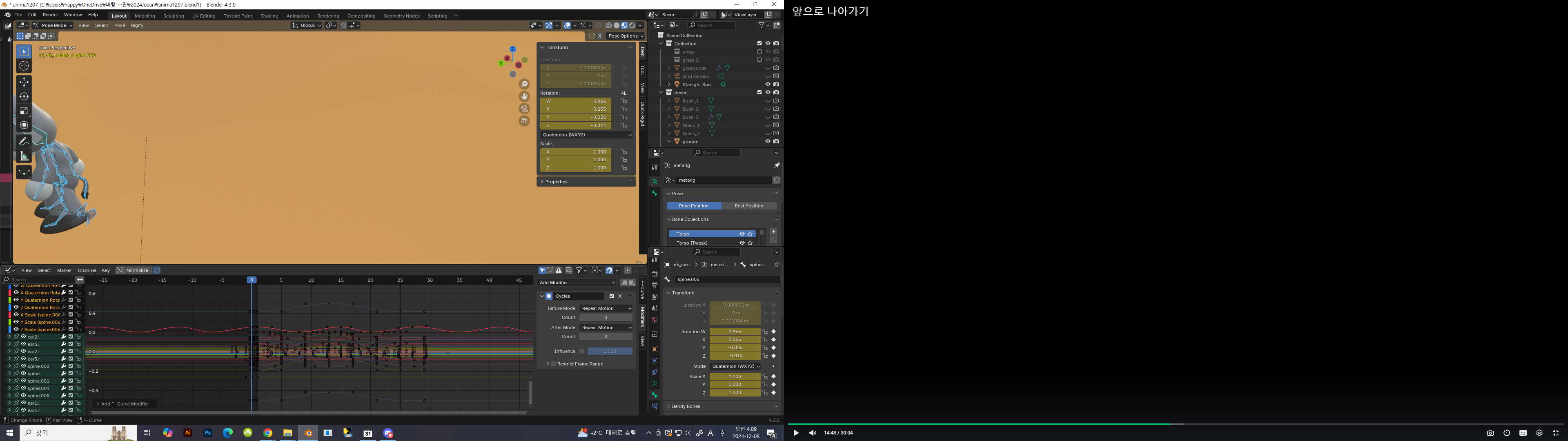Image resolution: width=1568 pixels, height=441 pixels.
Task: Open Photoshop from the taskbar
Action: (x=208, y=433)
